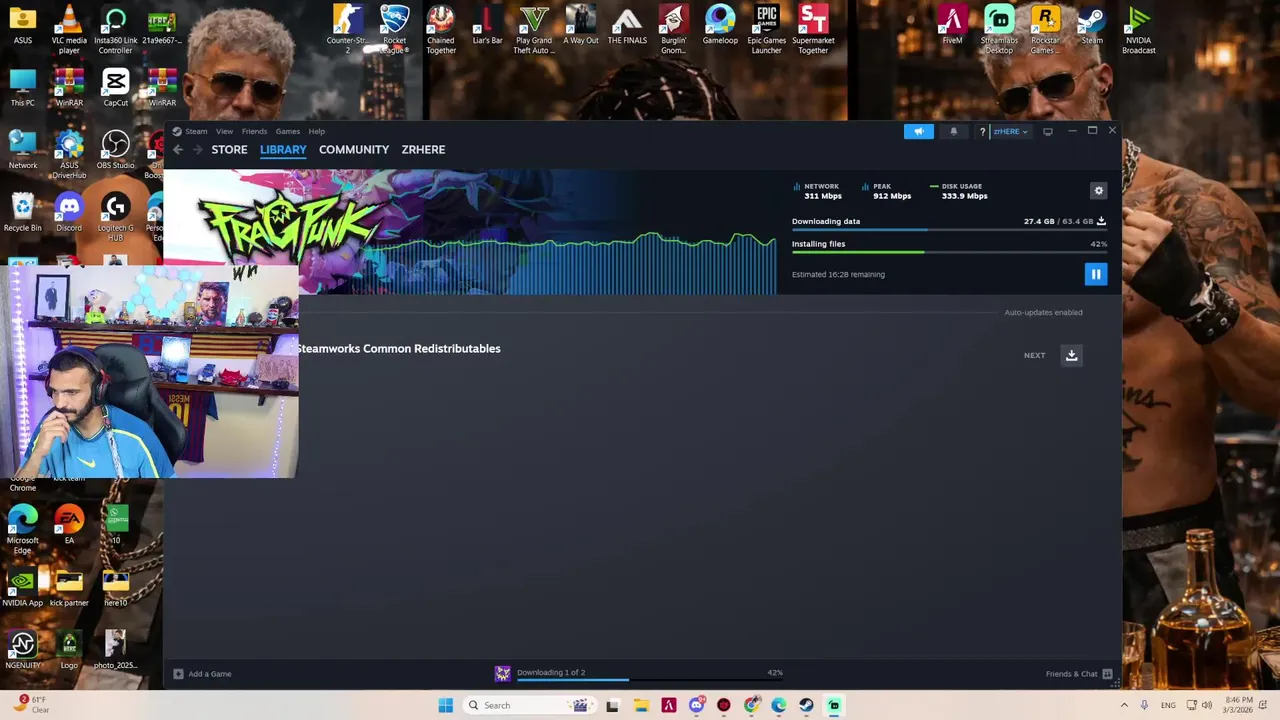The image size is (1280, 720).
Task: Open Epic Games Launcher desktop shortcut
Action: [x=766, y=30]
